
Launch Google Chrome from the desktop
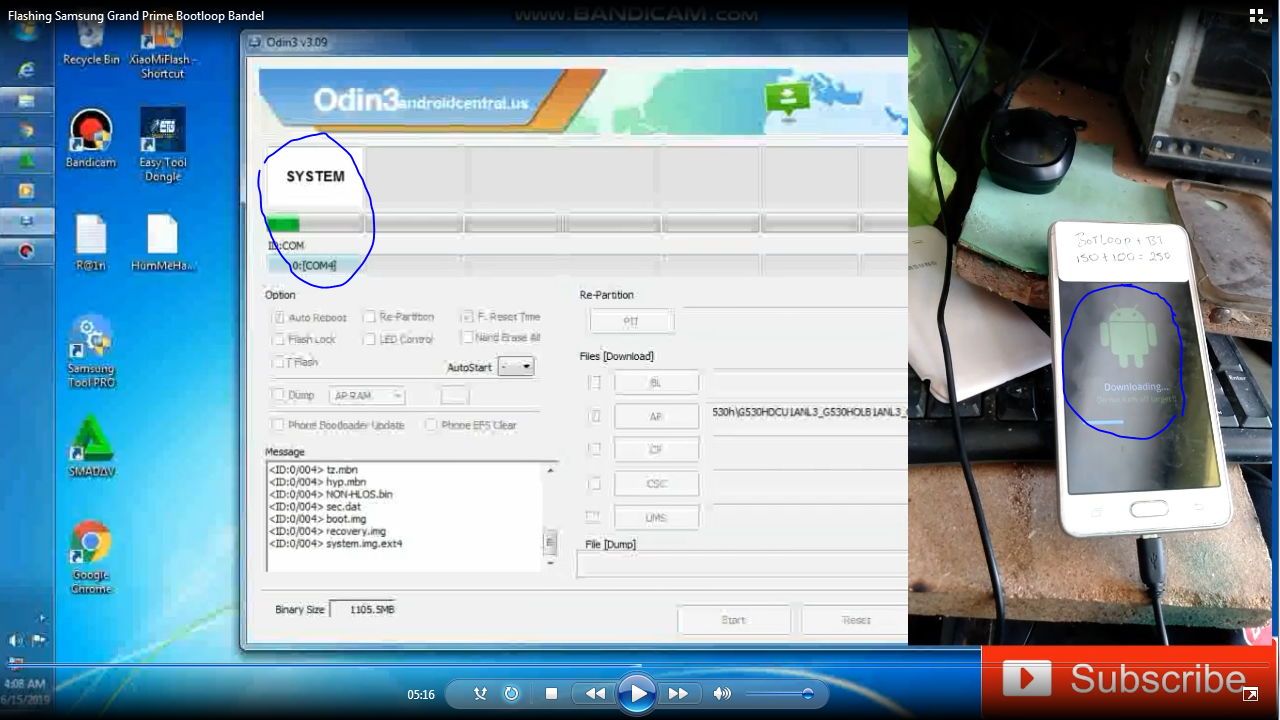tap(91, 558)
